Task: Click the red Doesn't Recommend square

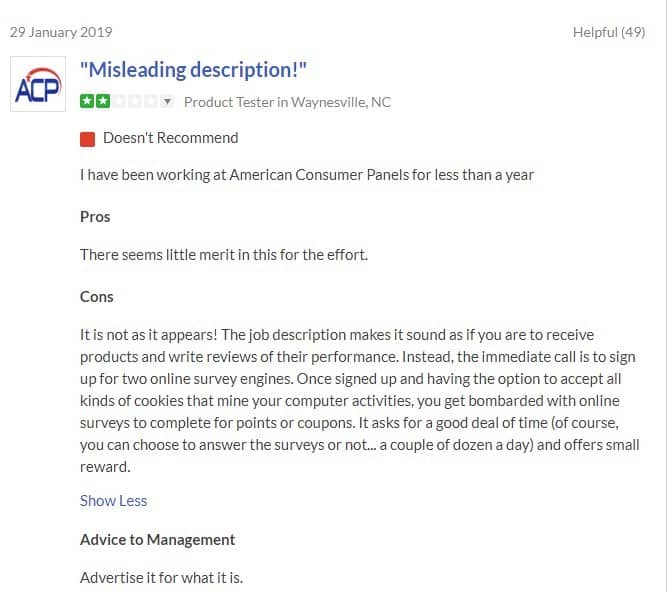Action: click(x=88, y=138)
